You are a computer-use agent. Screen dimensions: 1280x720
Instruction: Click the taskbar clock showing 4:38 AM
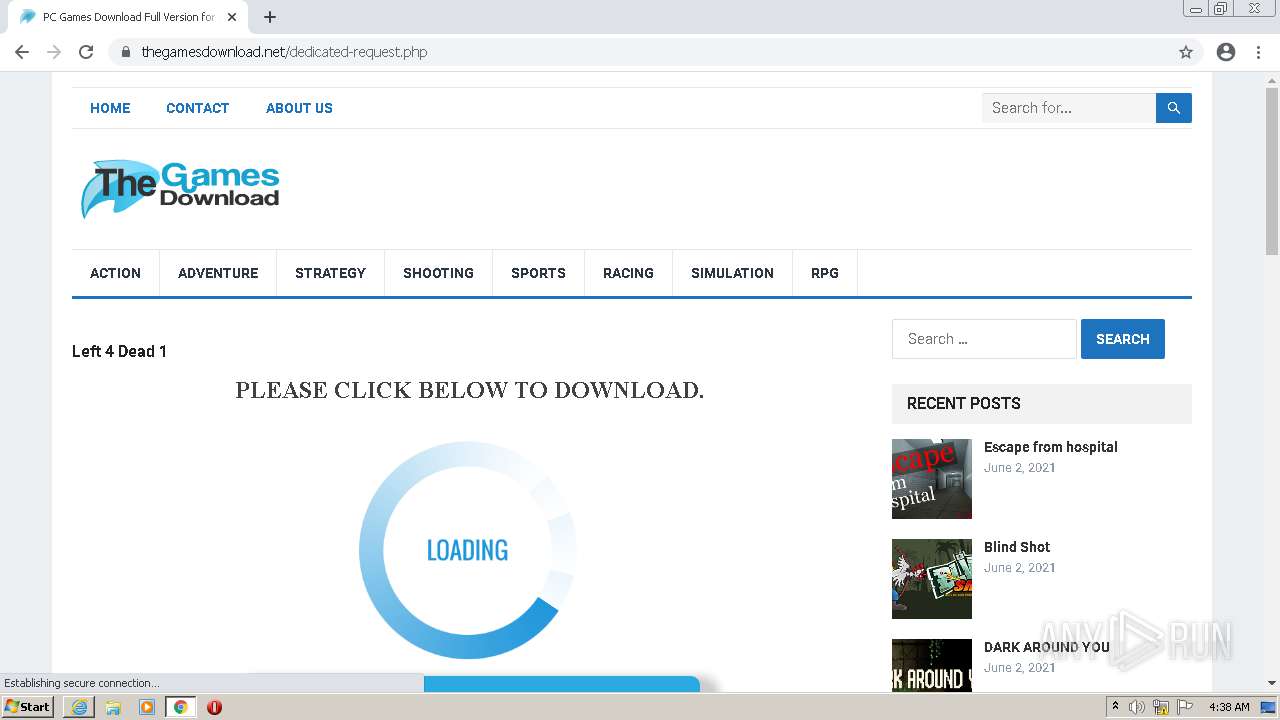tap(1229, 707)
